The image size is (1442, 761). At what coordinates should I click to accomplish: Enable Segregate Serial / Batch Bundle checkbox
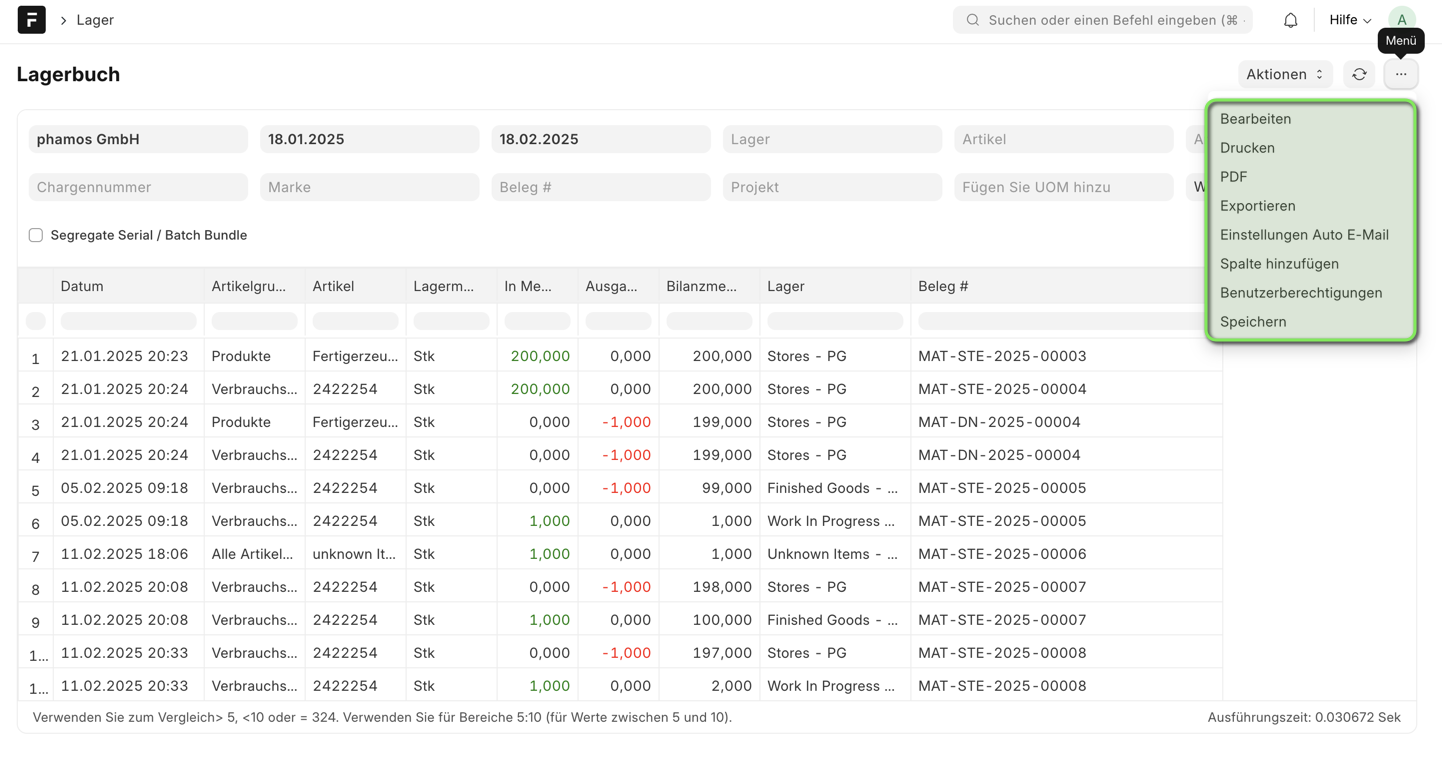tap(36, 235)
